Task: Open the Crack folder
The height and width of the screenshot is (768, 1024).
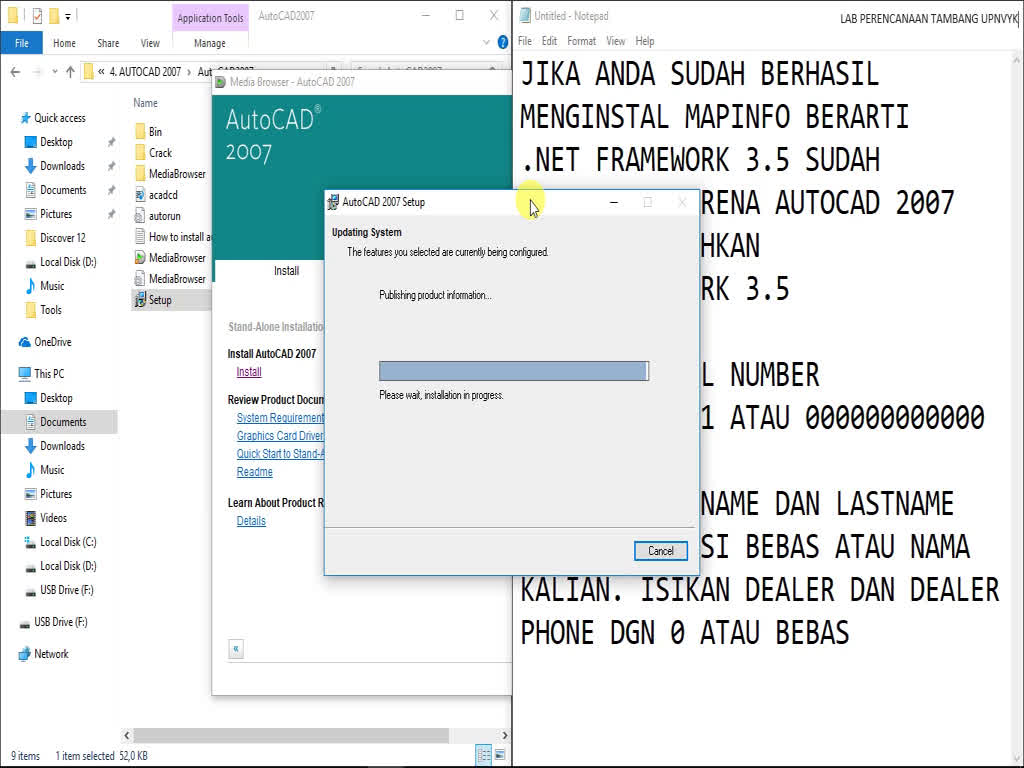Action: tap(153, 153)
